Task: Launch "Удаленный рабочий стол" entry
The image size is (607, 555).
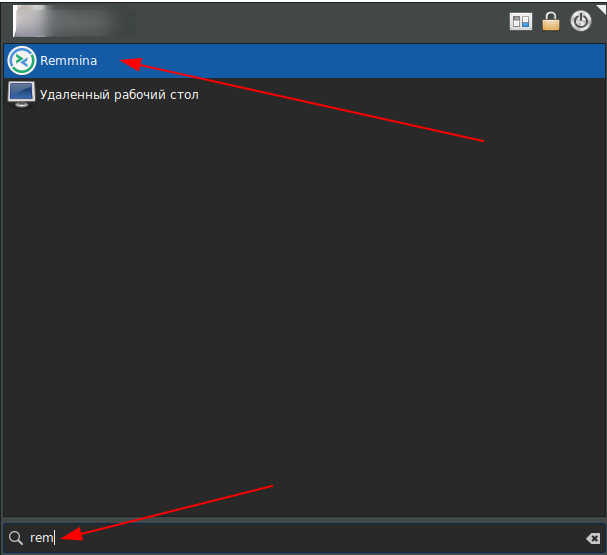Action: click(x=304, y=94)
